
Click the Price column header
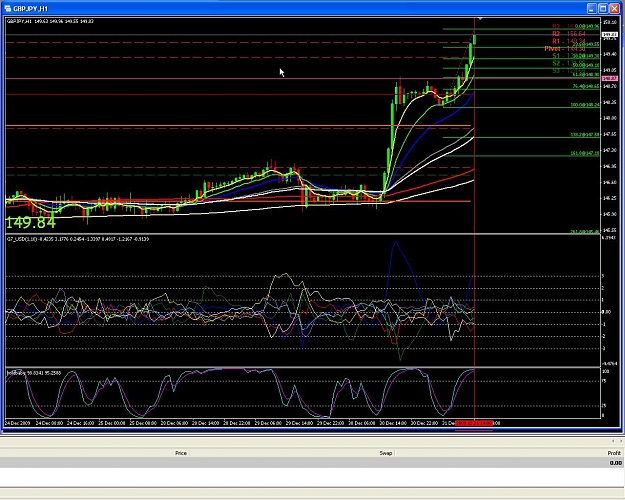coord(181,453)
